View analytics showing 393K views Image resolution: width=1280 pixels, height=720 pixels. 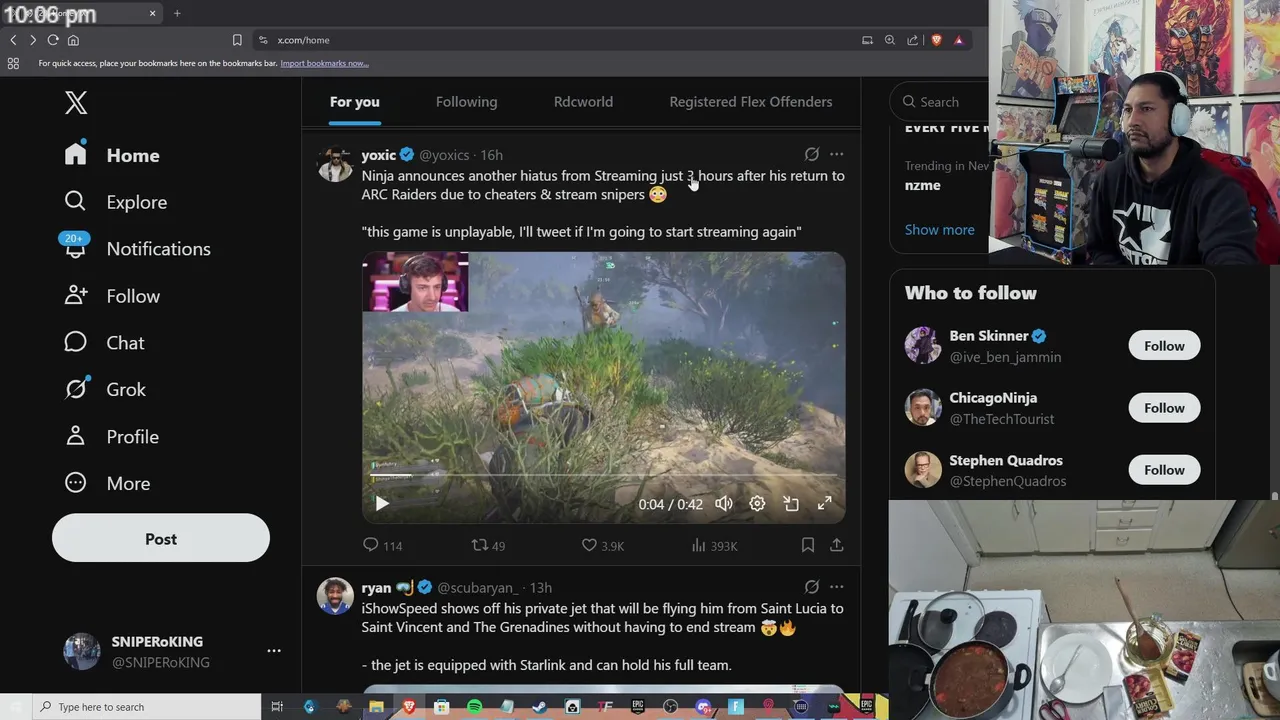pos(714,545)
